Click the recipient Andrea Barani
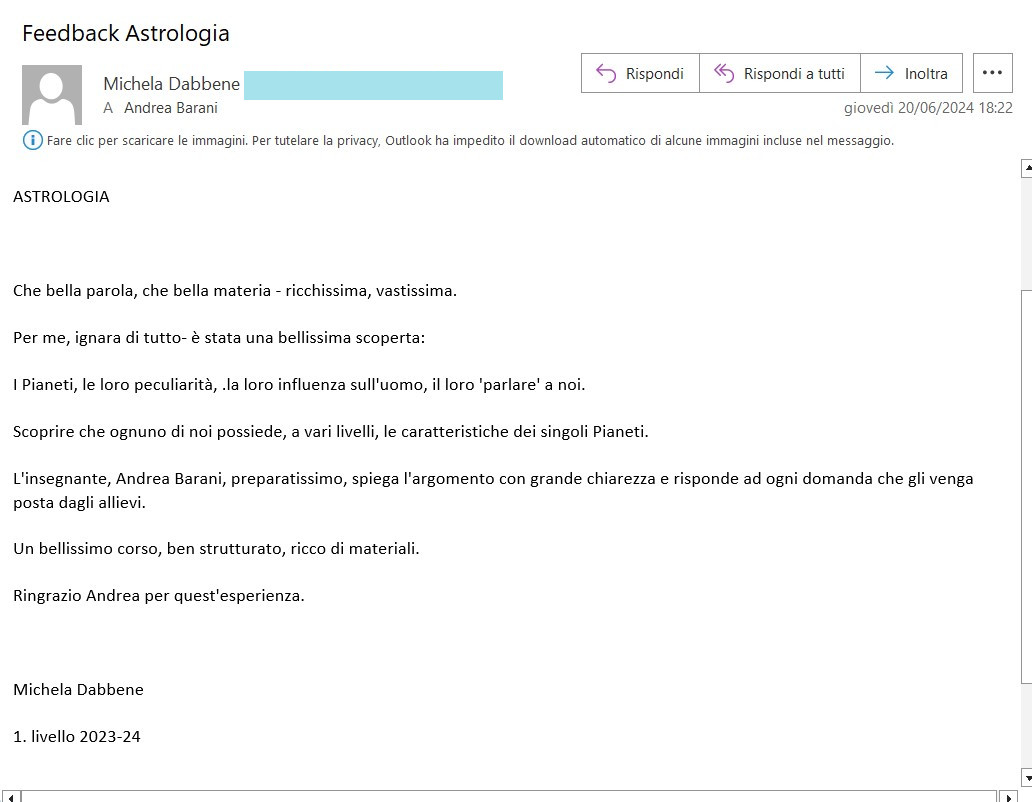The width and height of the screenshot is (1032, 802). coord(171,108)
